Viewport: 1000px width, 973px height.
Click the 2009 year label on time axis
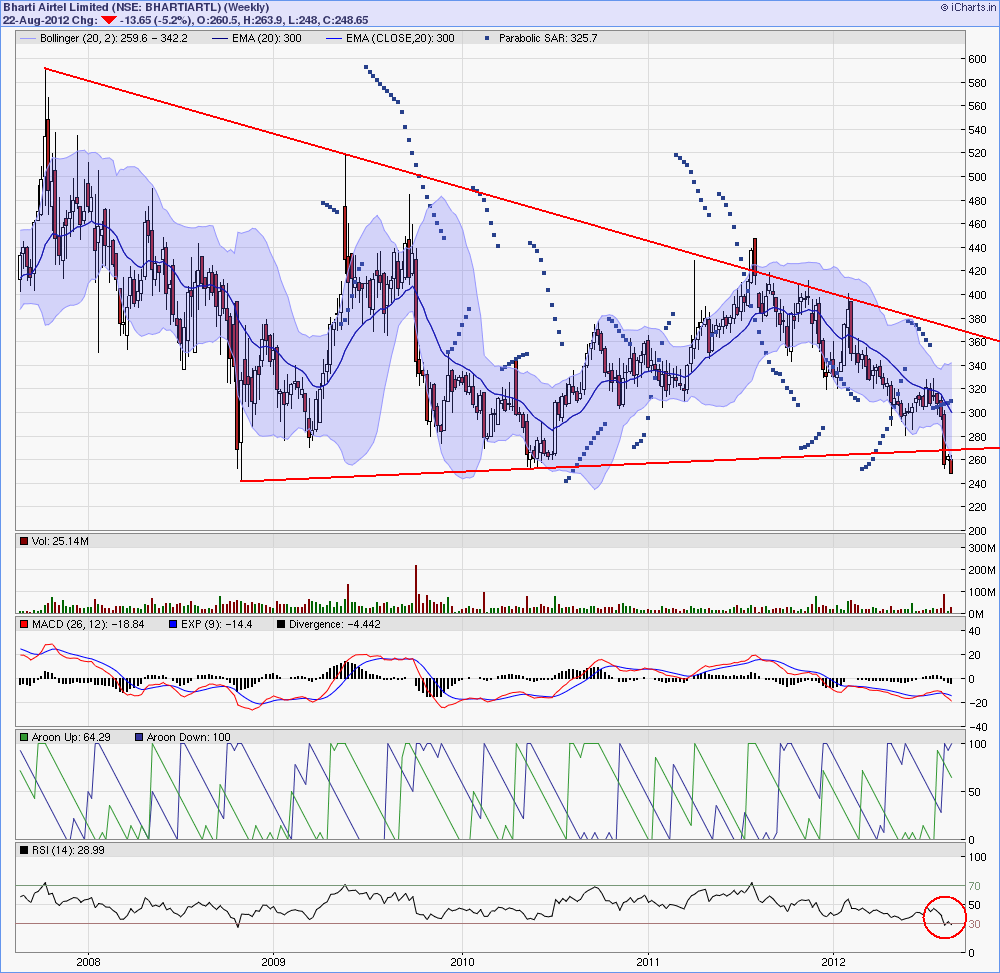pos(273,962)
